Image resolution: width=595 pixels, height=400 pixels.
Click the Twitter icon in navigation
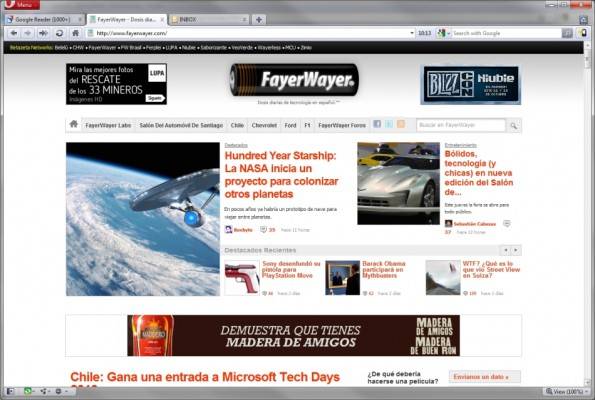pyautogui.click(x=389, y=124)
